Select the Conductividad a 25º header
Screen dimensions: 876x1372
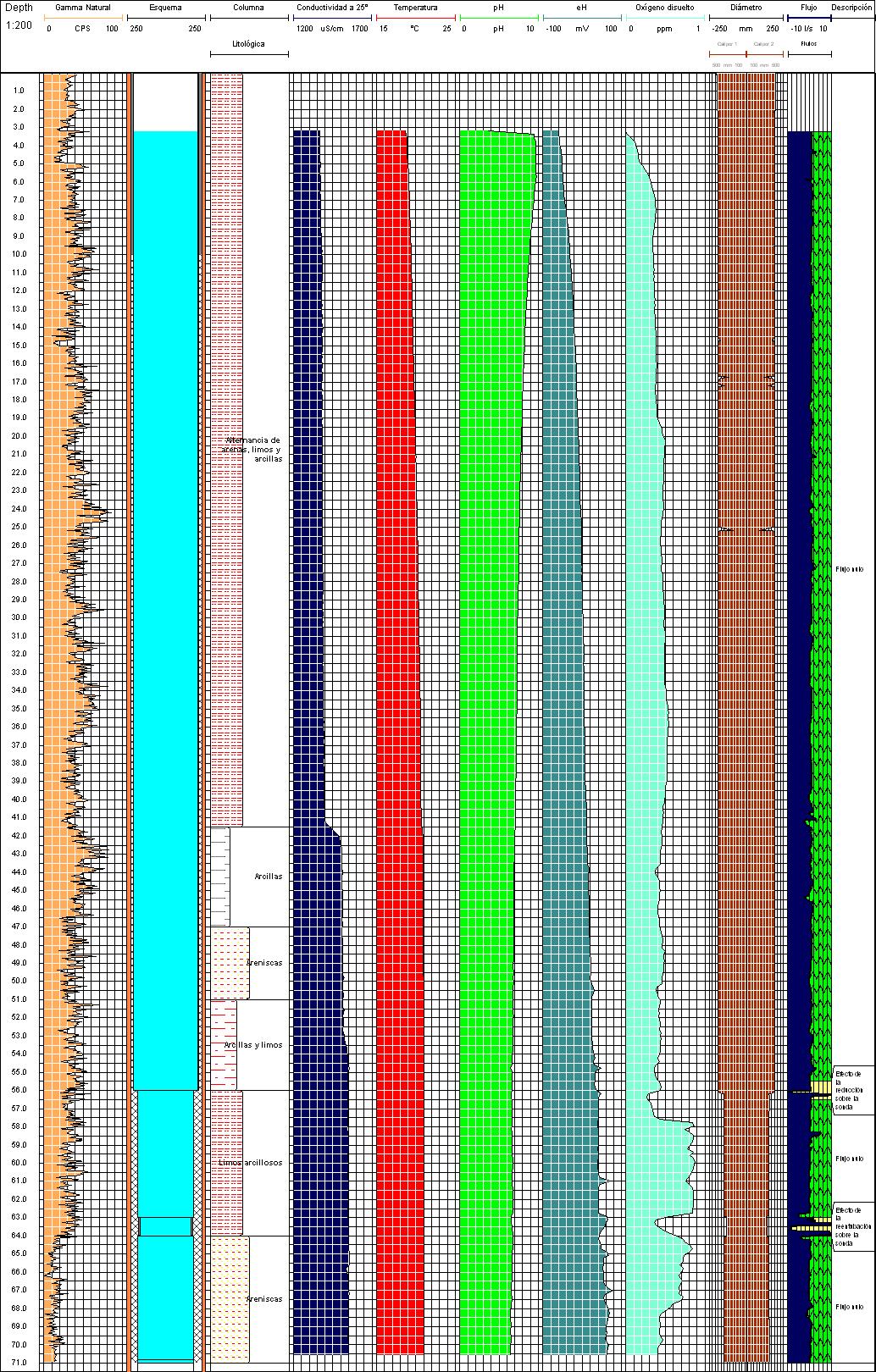click(332, 8)
